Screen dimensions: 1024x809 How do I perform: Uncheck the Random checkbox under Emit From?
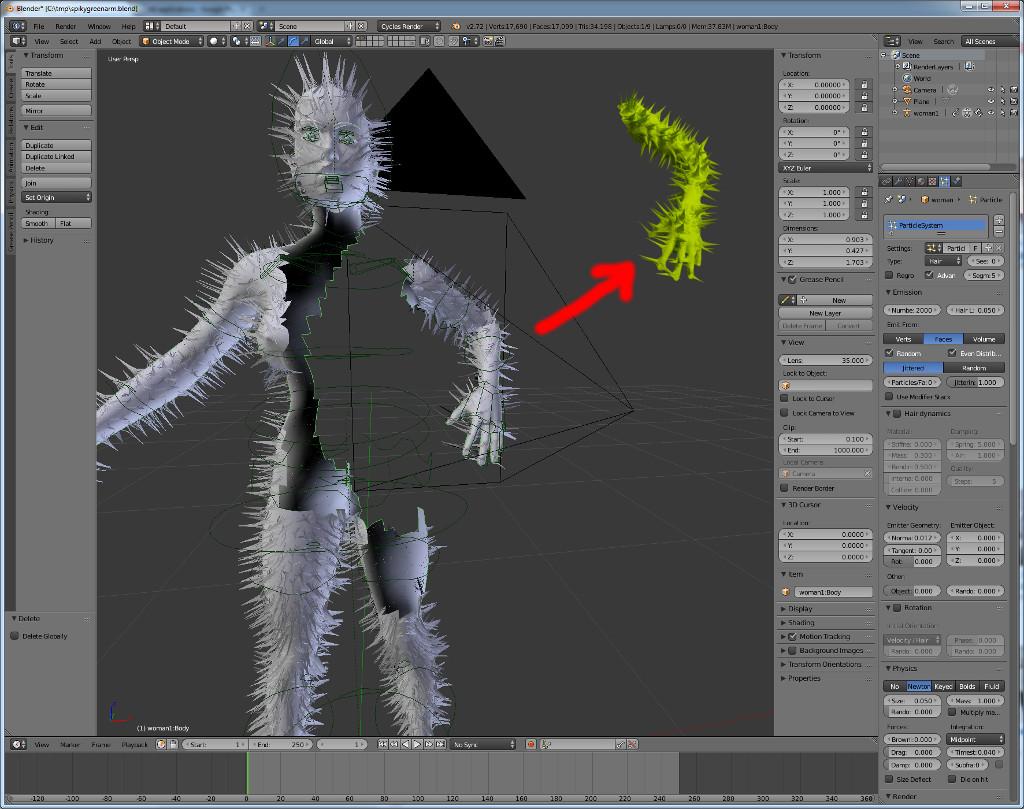click(x=887, y=353)
